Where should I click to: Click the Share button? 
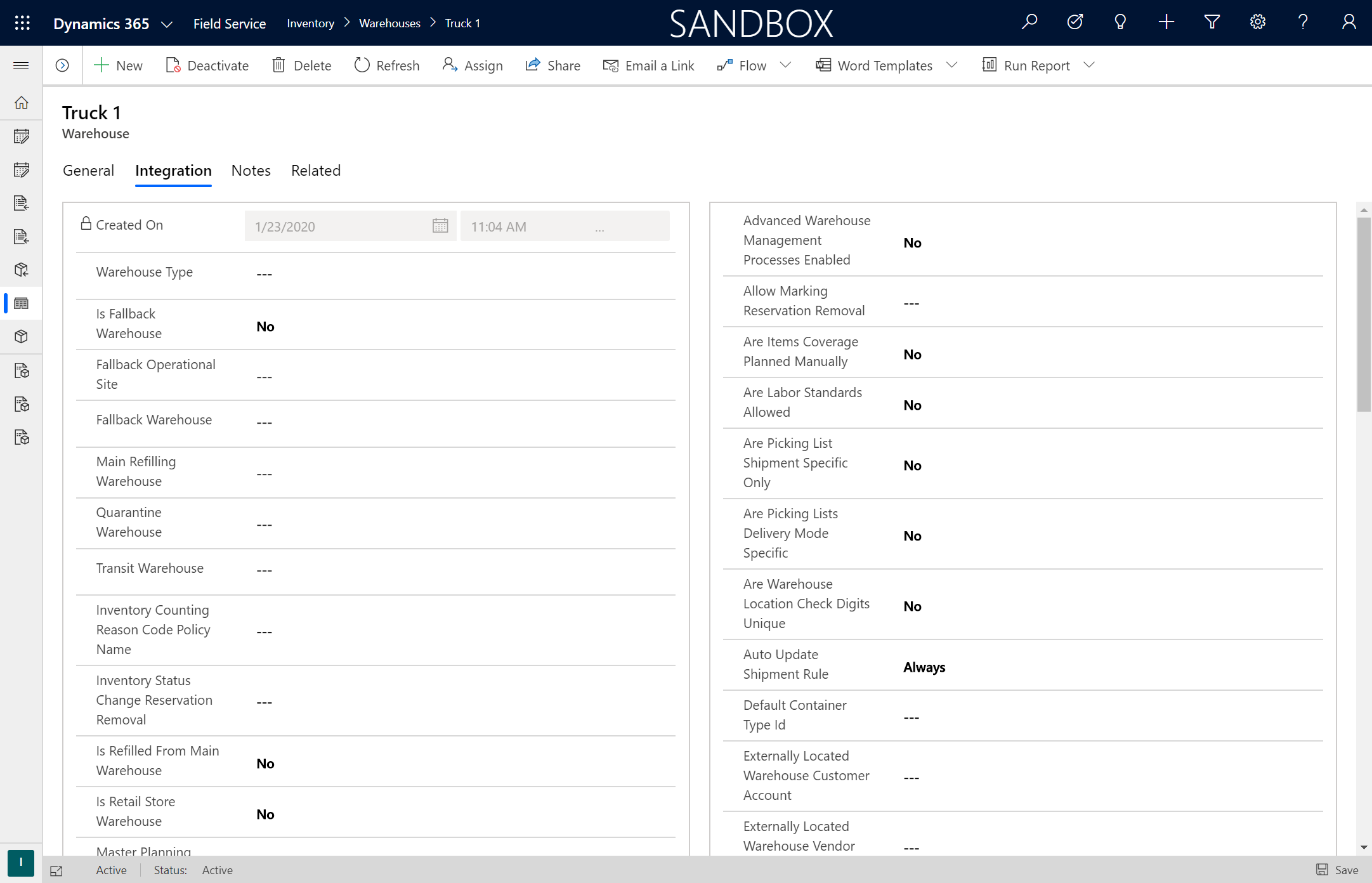(553, 65)
